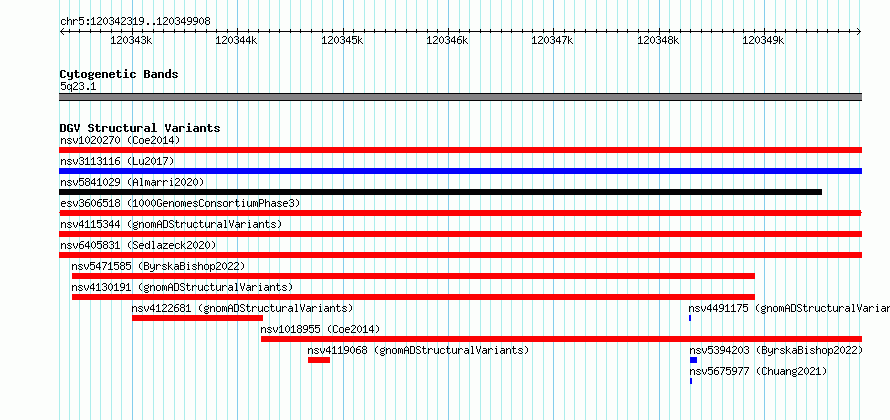This screenshot has height=420, width=890.
Task: Click the nsv4122681 label text
Action: click(242, 308)
